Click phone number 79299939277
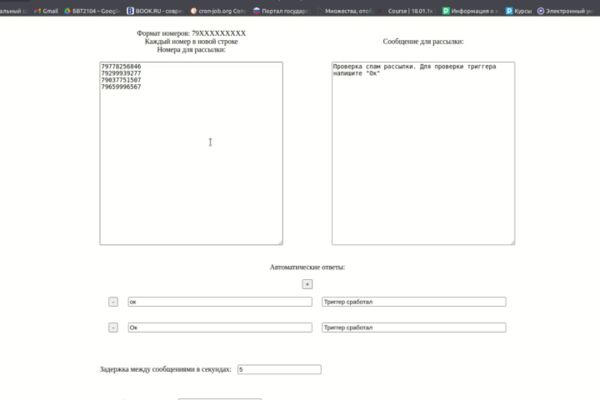Viewport: 600px width, 400px height. 121,73
